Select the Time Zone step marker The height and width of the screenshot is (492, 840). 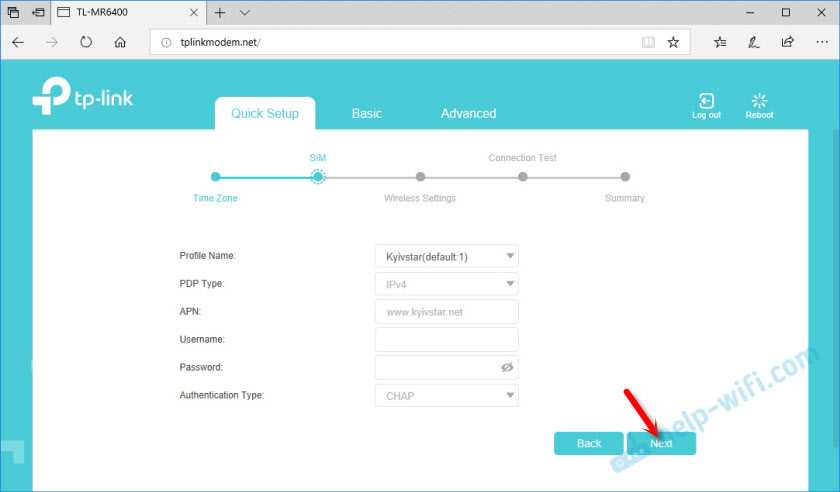tap(215, 177)
